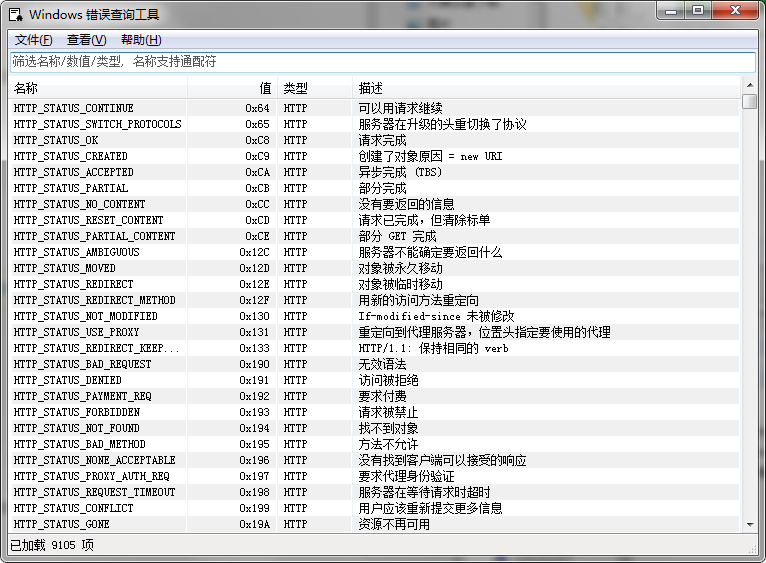Select row HTTP_STATUS_NONE_ACCEPTABLE
The height and width of the screenshot is (563, 766).
coord(374,460)
